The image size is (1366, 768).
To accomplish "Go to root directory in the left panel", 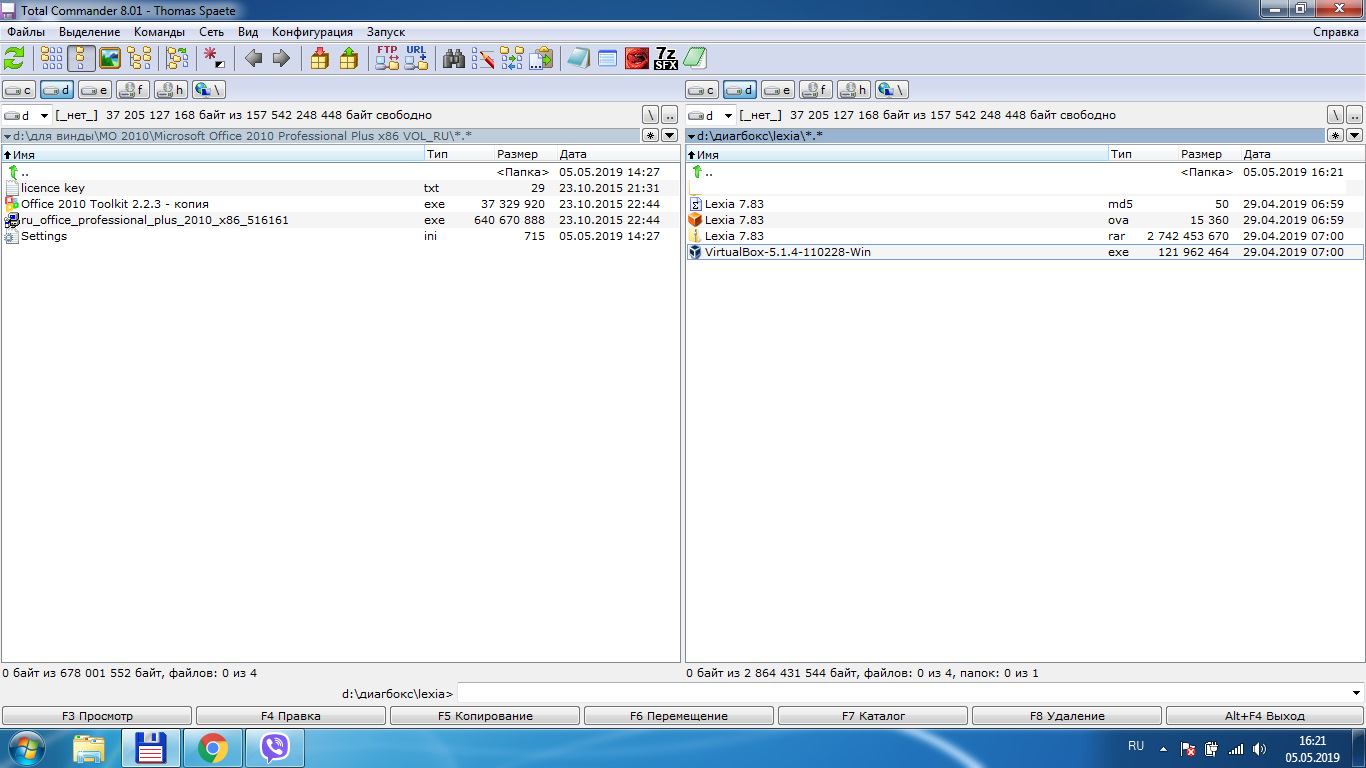I will pos(651,115).
